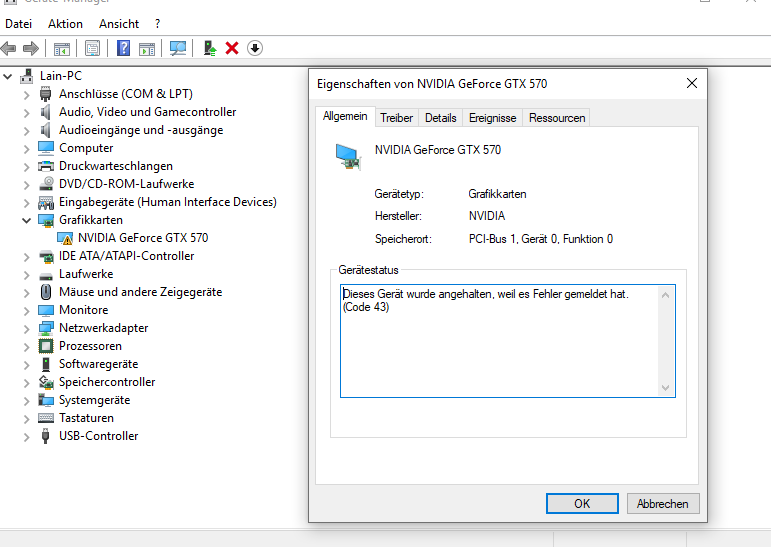
Task: Open the Datei menu
Action: [x=19, y=24]
